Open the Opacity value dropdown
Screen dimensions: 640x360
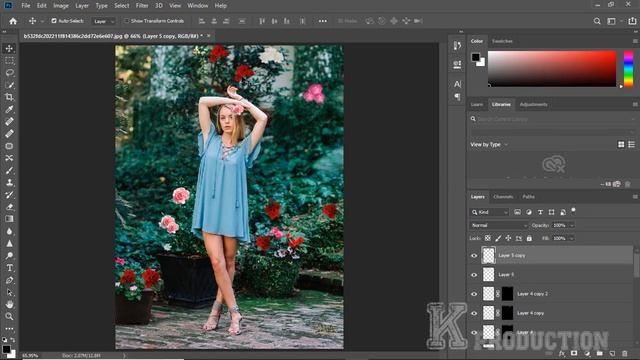pyautogui.click(x=571, y=225)
